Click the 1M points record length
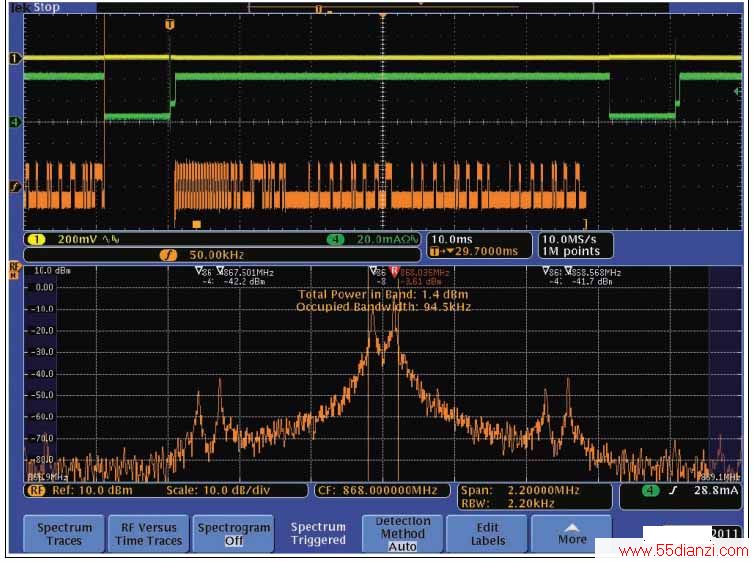 (x=571, y=251)
